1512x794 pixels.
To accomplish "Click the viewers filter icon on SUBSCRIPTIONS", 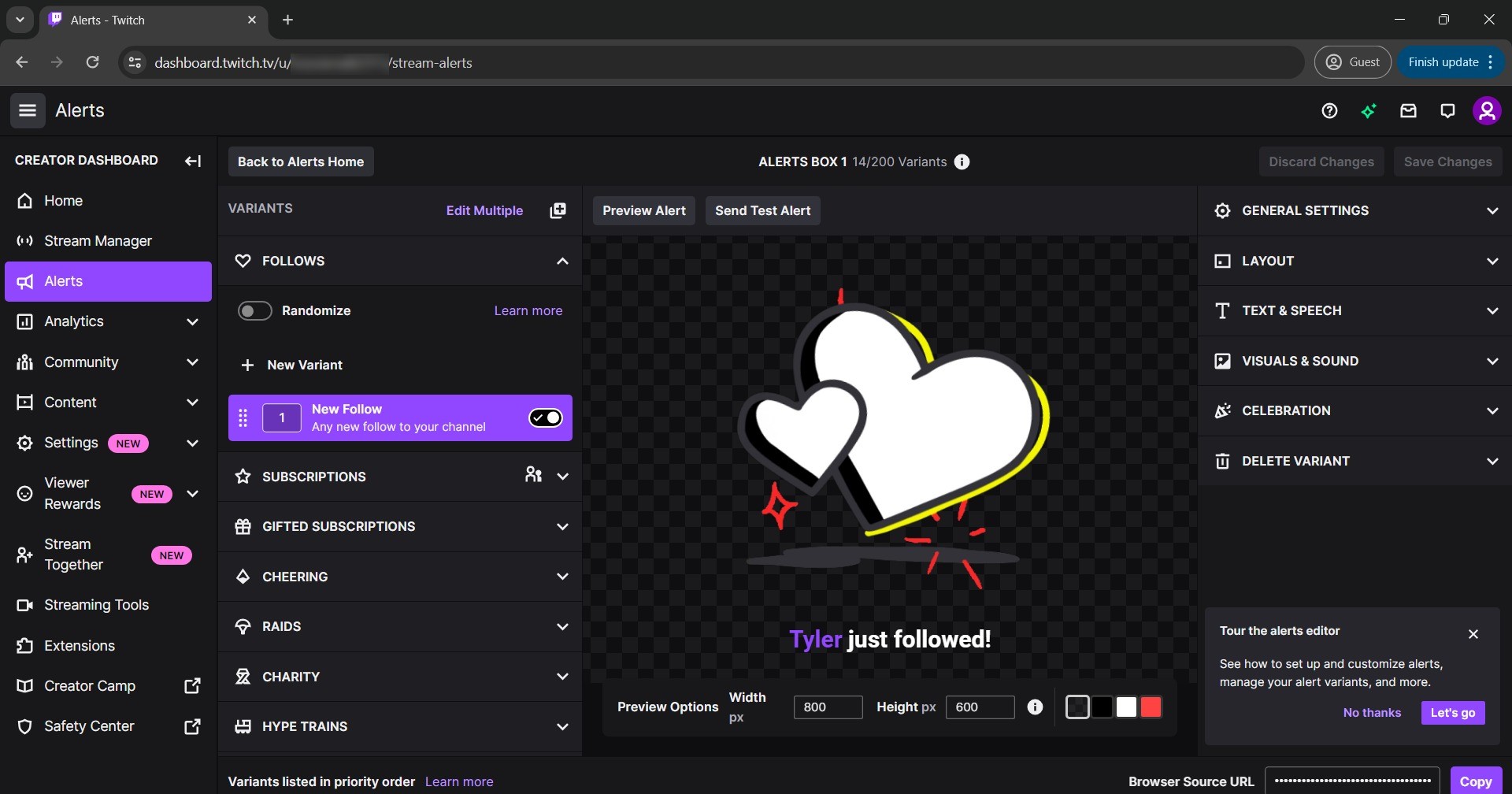I will [534, 475].
